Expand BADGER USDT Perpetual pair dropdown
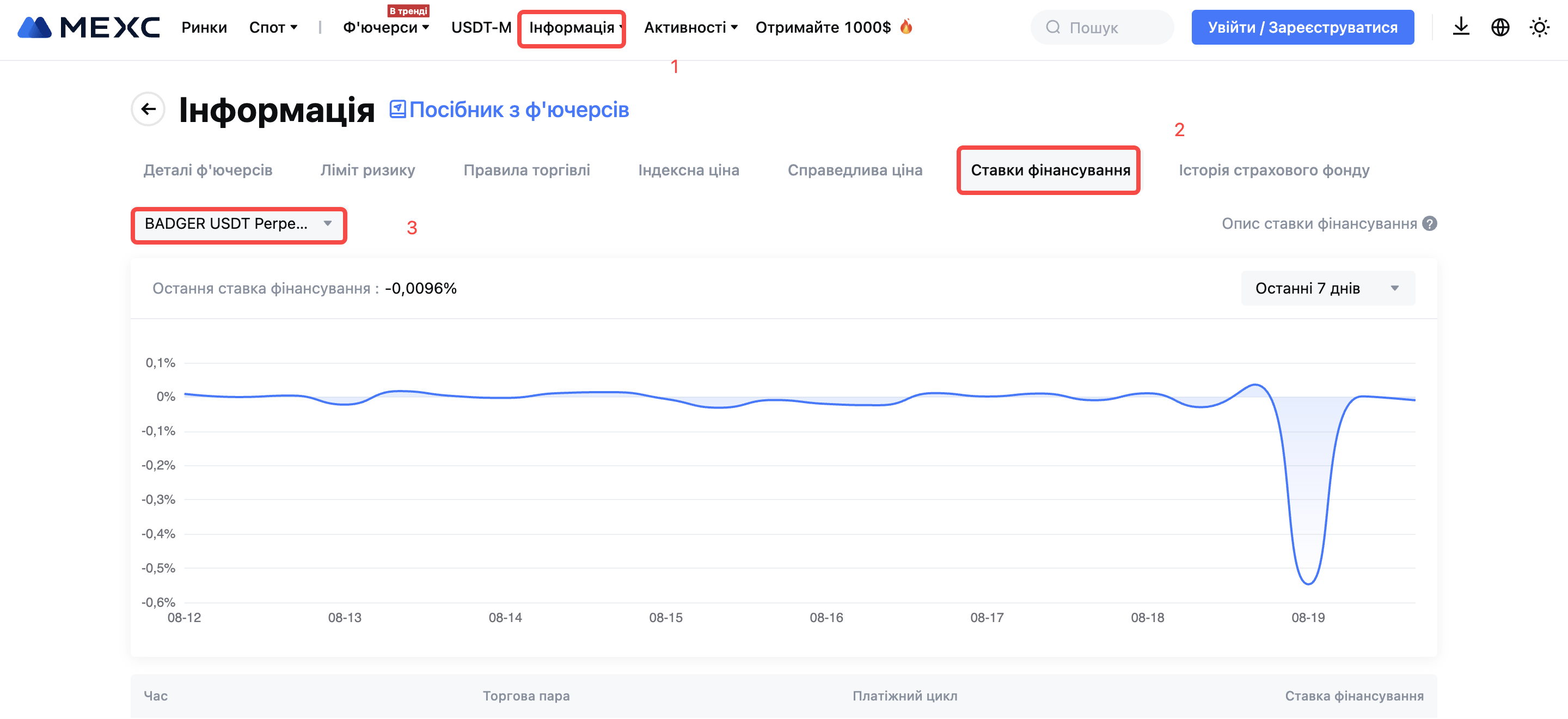Image resolution: width=1568 pixels, height=719 pixels. coord(238,223)
